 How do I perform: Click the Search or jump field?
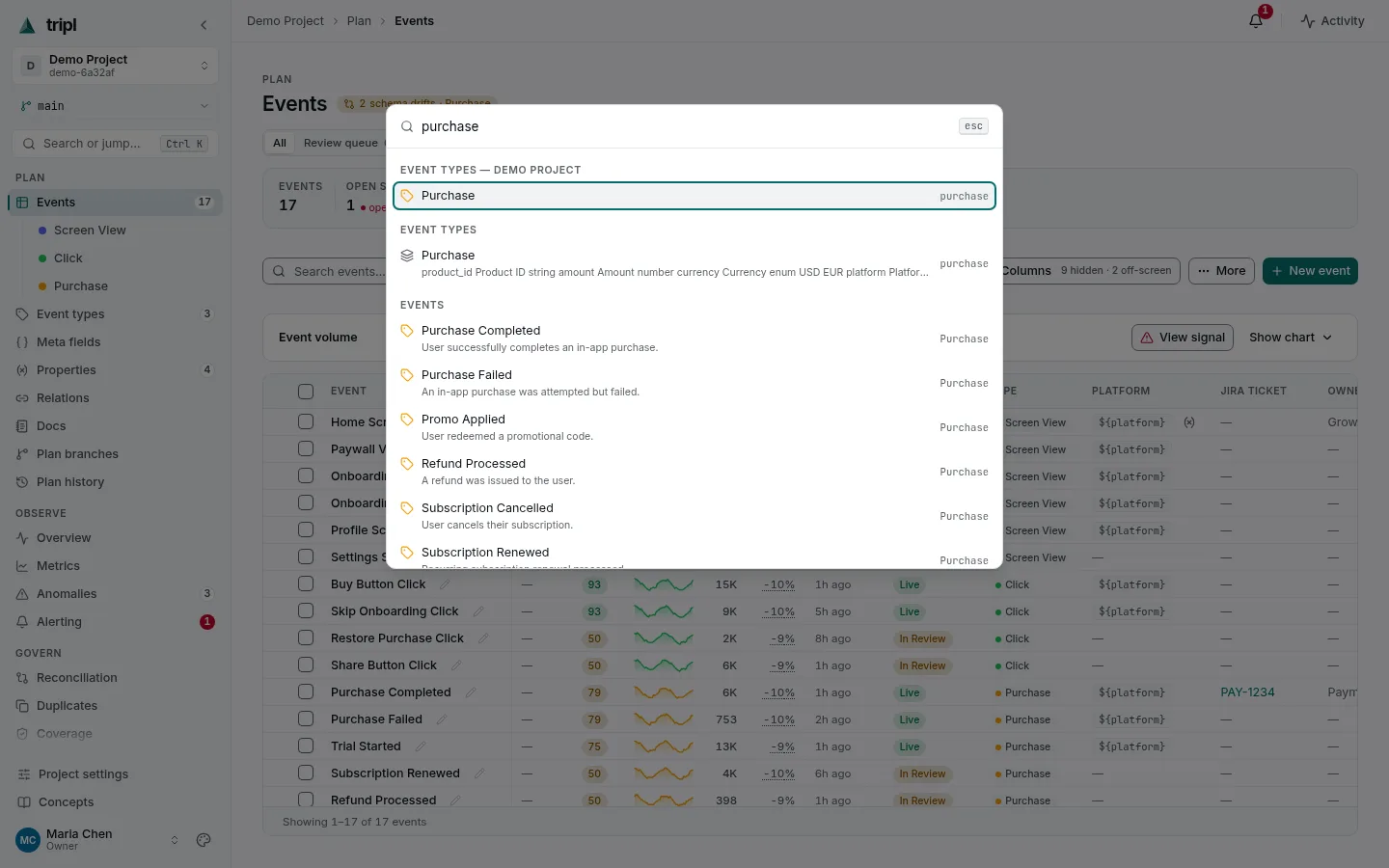115,144
